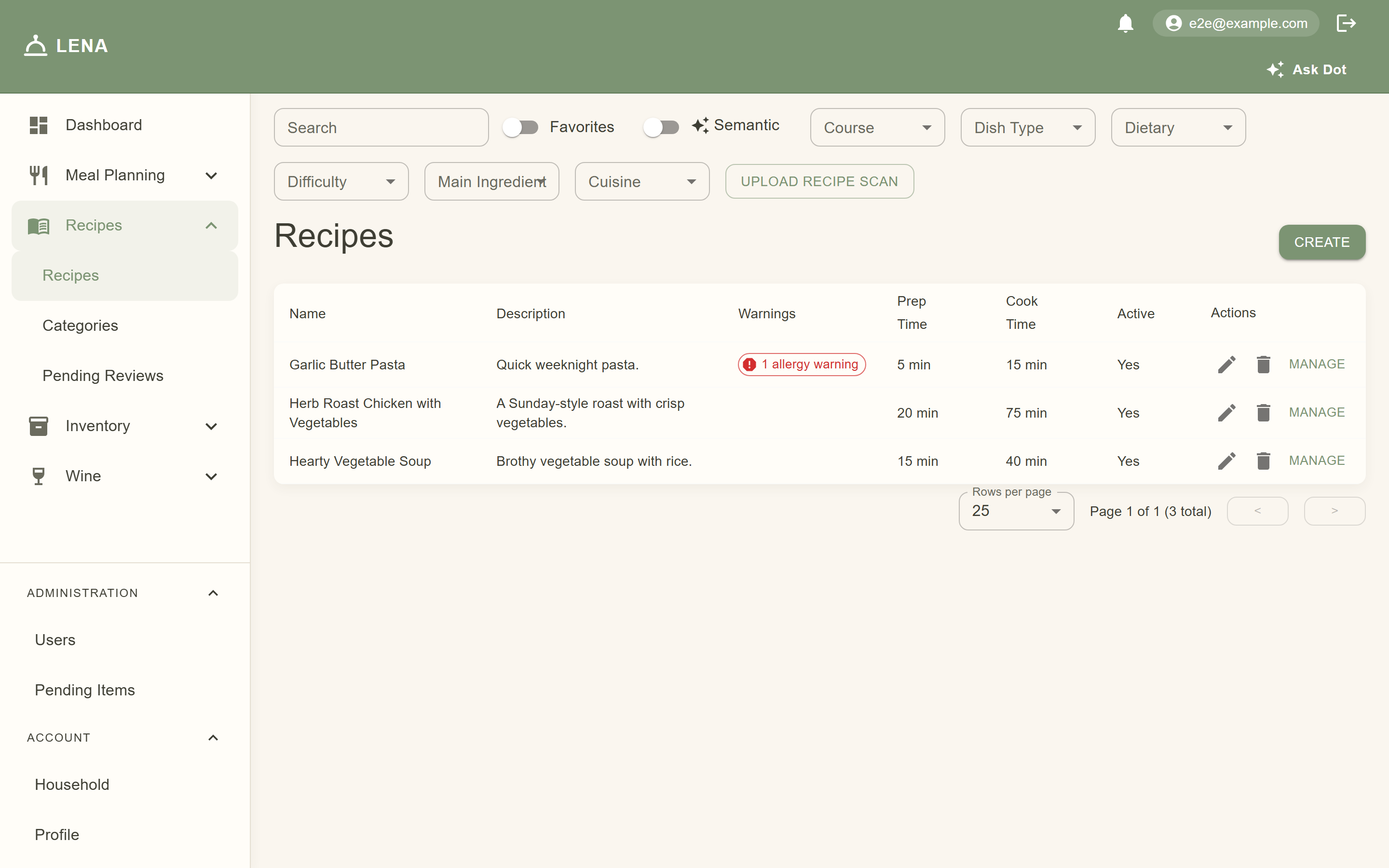Click UPLOAD RECIPE SCAN button
This screenshot has height=868, width=1389.
[819, 181]
